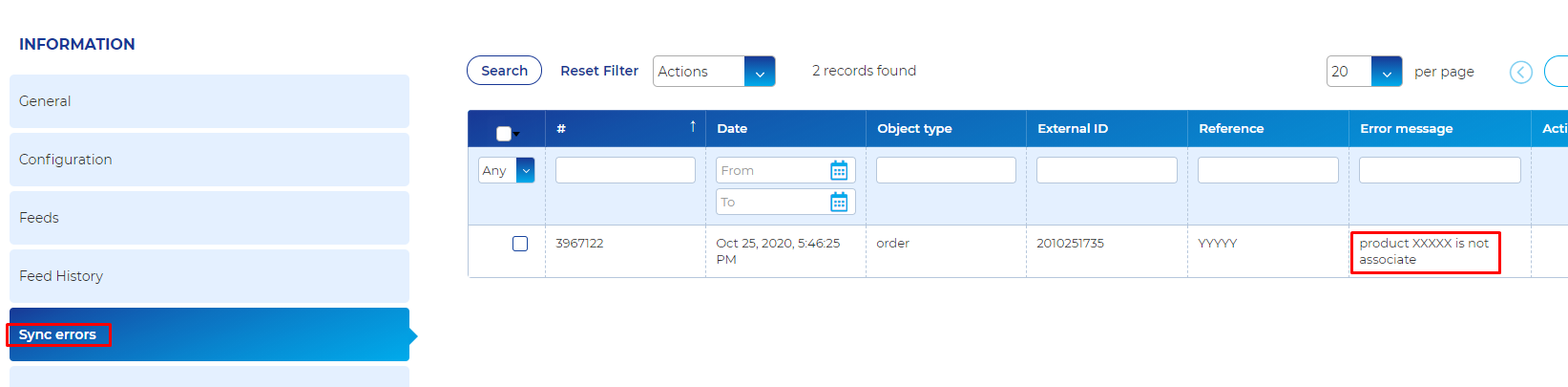Open the From date calendar picker

click(839, 171)
